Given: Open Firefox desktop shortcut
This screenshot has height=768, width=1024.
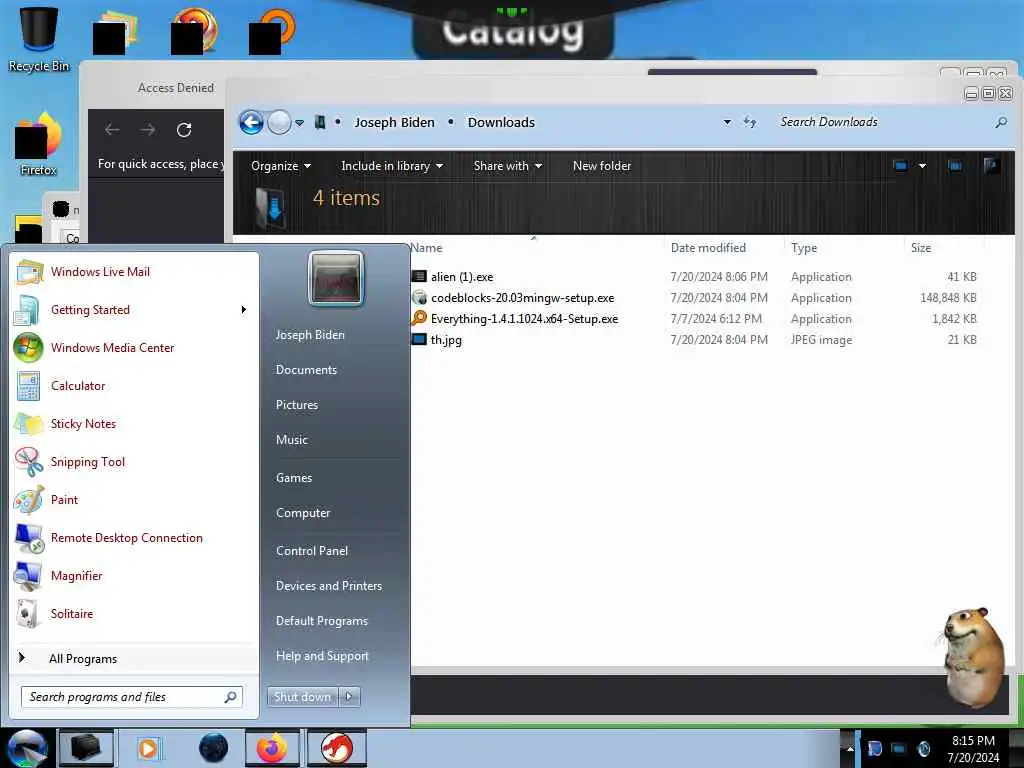Looking at the screenshot, I should (39, 145).
